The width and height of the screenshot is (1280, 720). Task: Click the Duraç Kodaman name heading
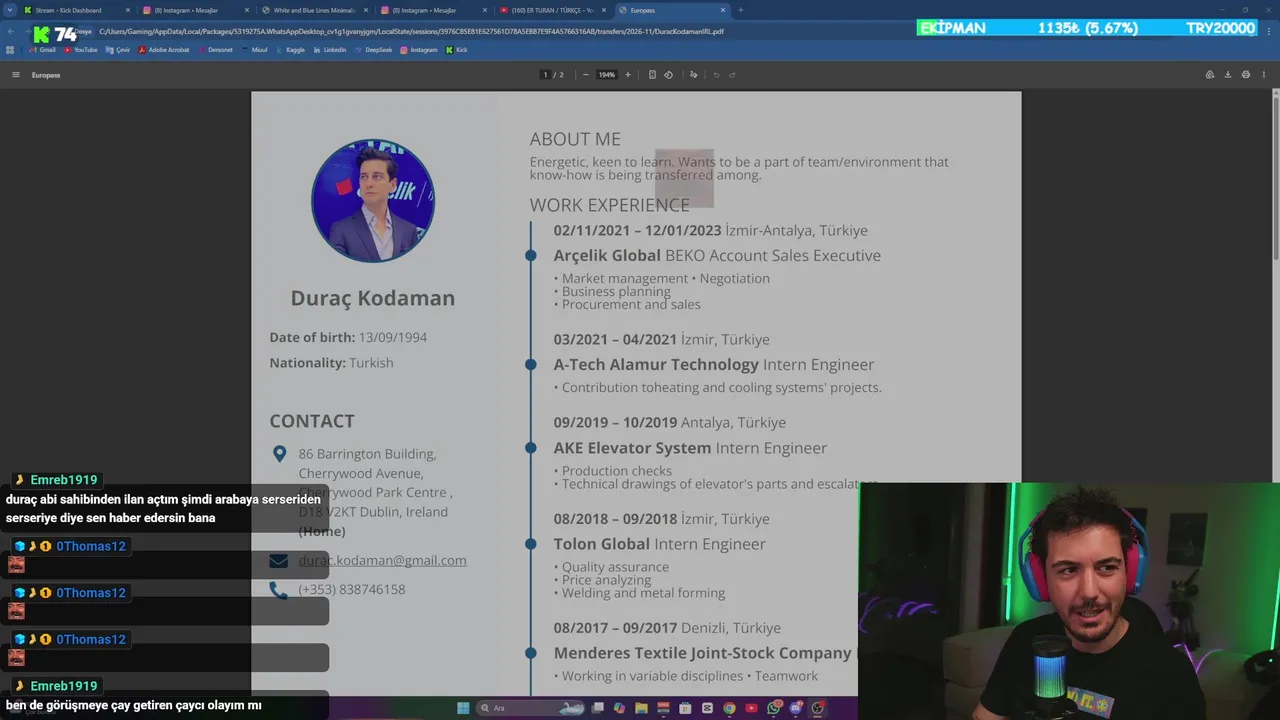[x=373, y=298]
